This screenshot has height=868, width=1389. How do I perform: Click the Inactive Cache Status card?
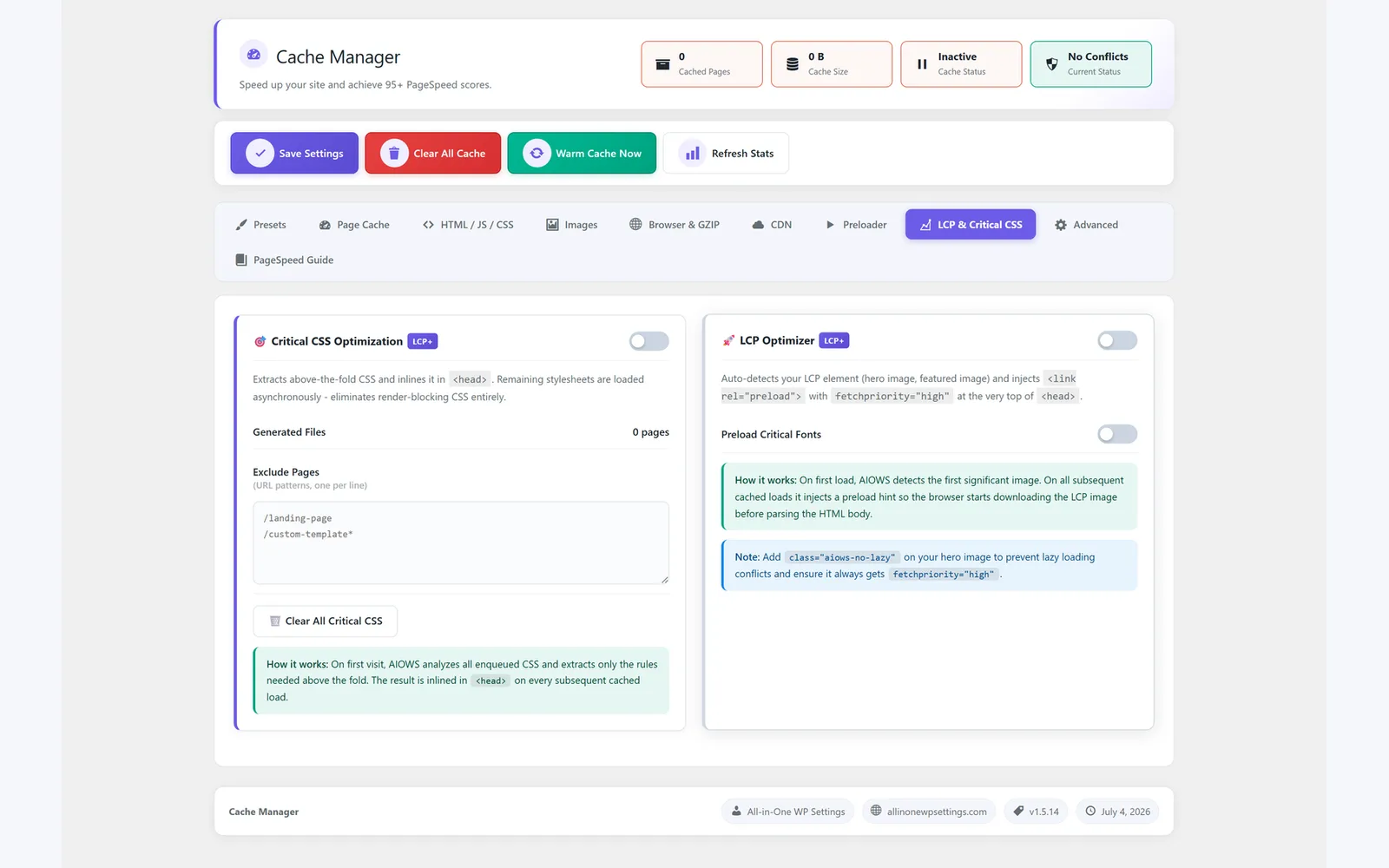coord(961,64)
